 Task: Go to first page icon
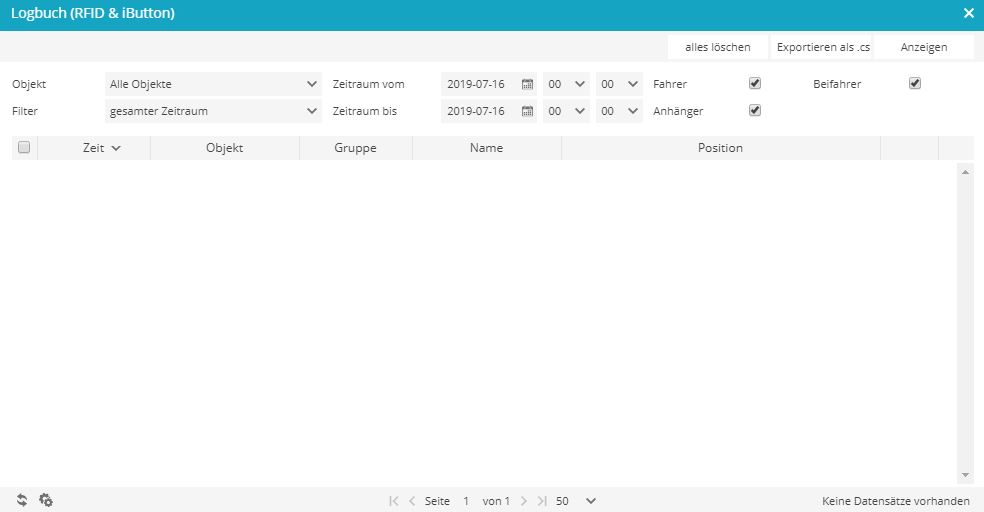pyautogui.click(x=393, y=501)
